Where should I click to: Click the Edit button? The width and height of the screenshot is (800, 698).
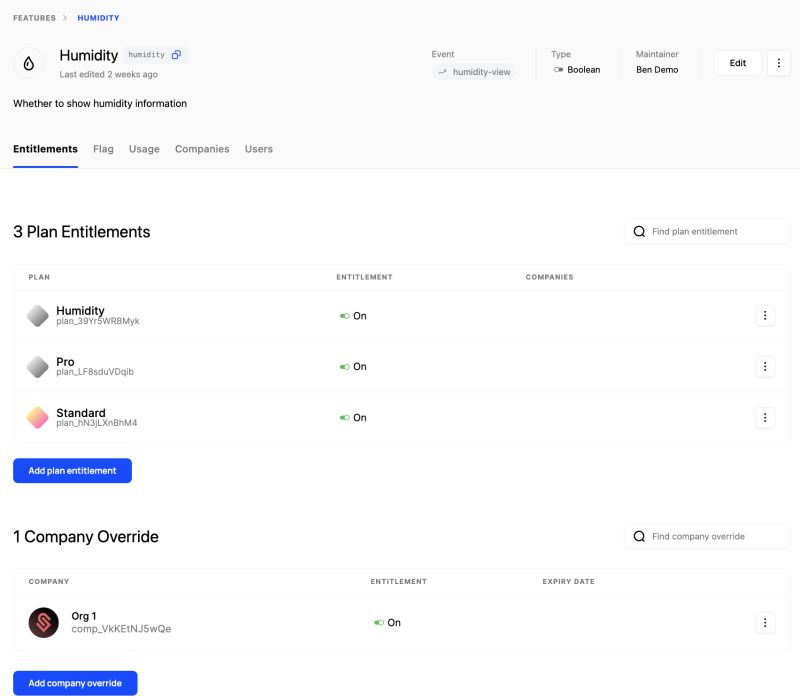tap(737, 62)
